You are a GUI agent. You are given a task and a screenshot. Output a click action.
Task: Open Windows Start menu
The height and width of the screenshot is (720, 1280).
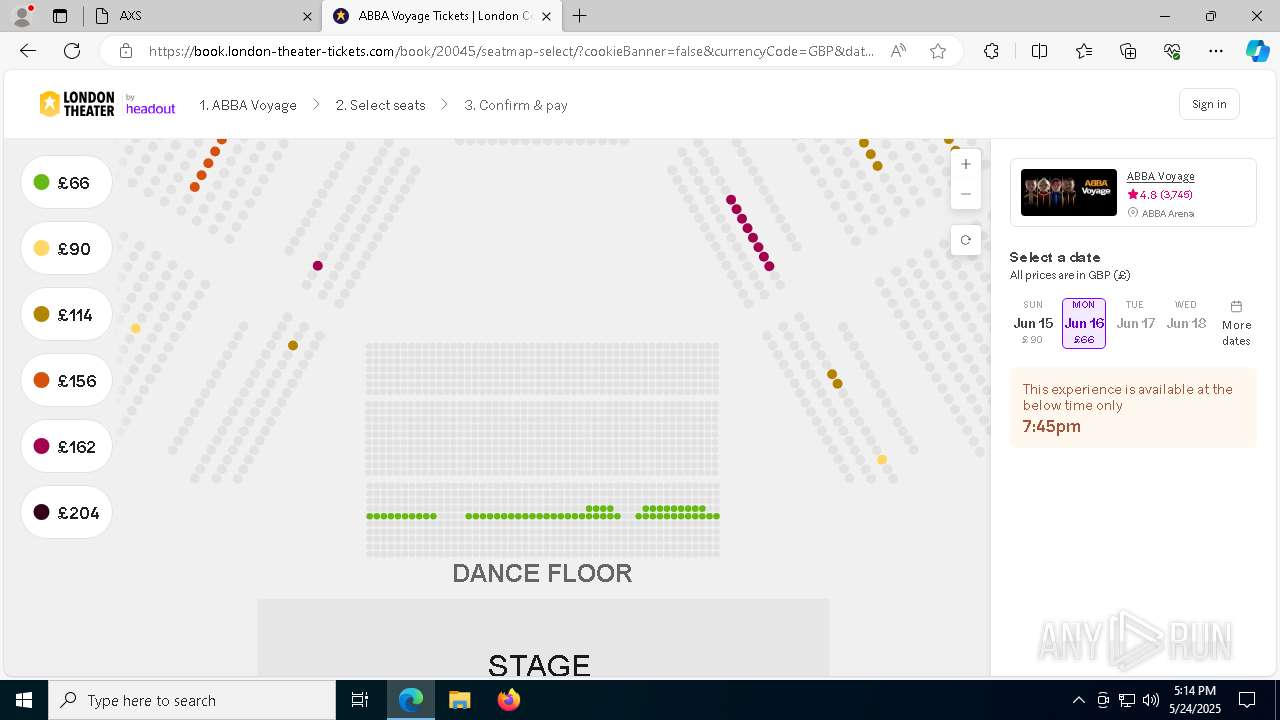[x=24, y=700]
